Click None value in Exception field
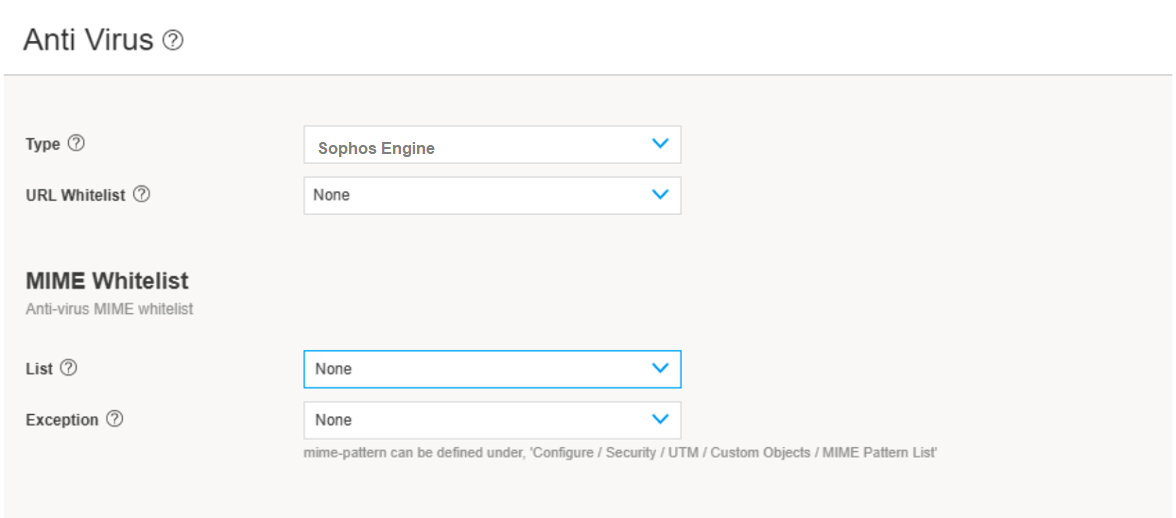Screen dimensions: 1176x518 (x=333, y=420)
